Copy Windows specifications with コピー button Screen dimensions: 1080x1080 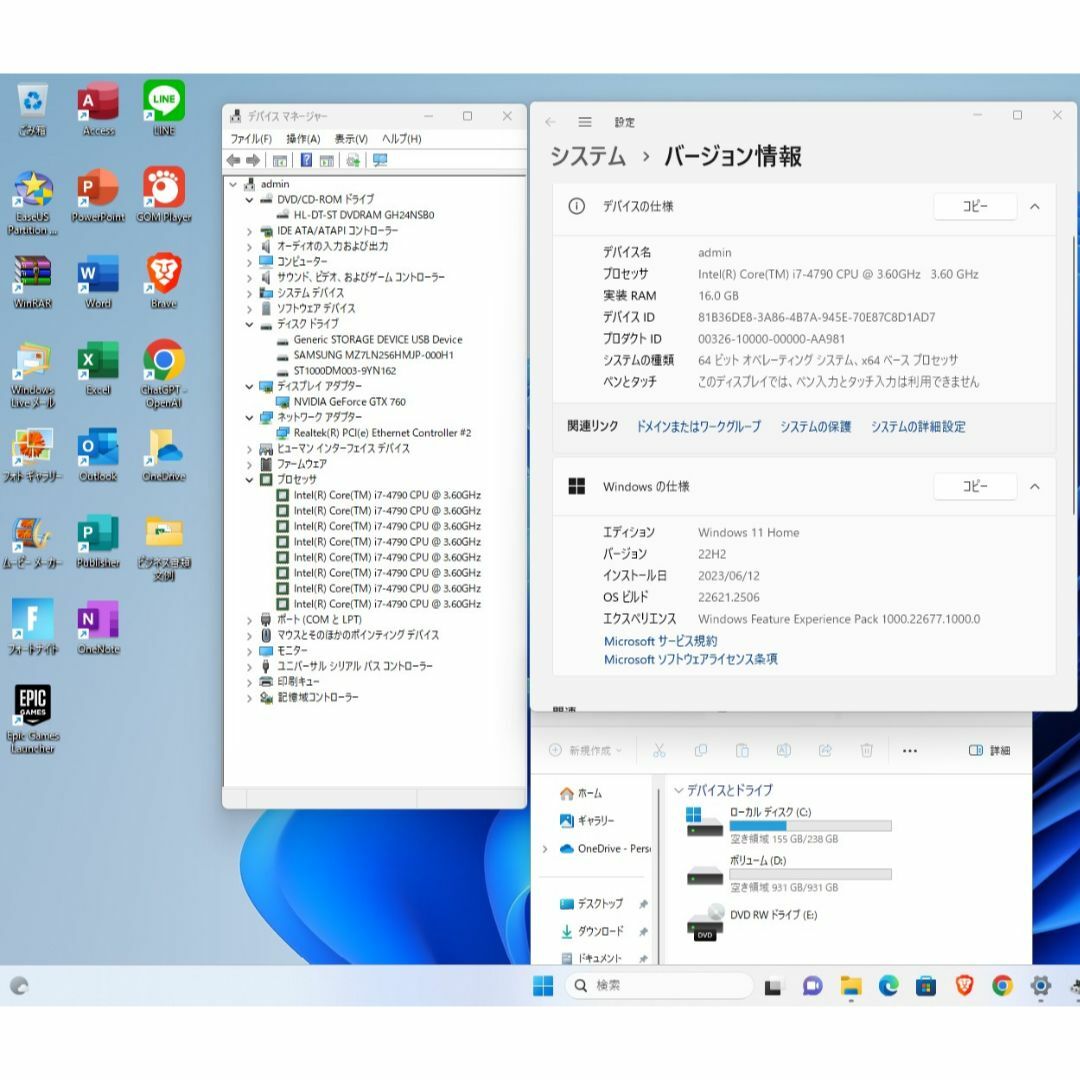[975, 486]
